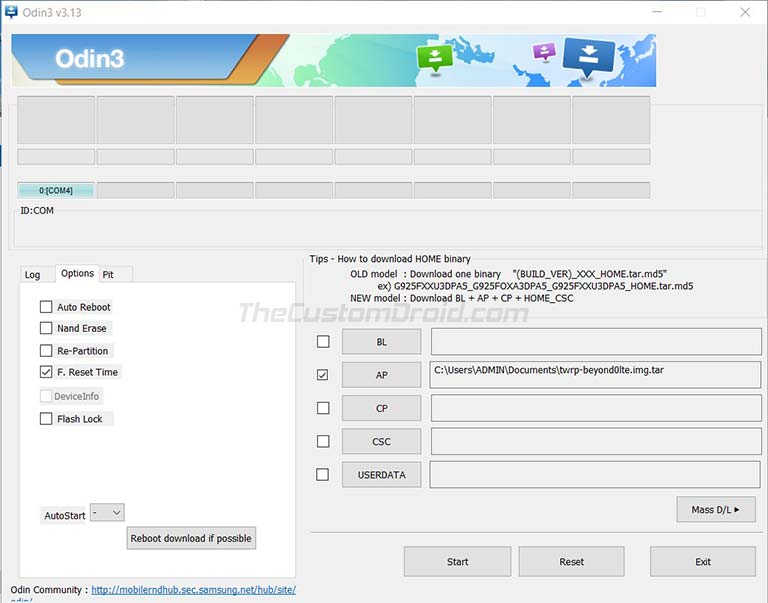
Task: Tick the checkbox next to CSC
Action: click(x=323, y=441)
